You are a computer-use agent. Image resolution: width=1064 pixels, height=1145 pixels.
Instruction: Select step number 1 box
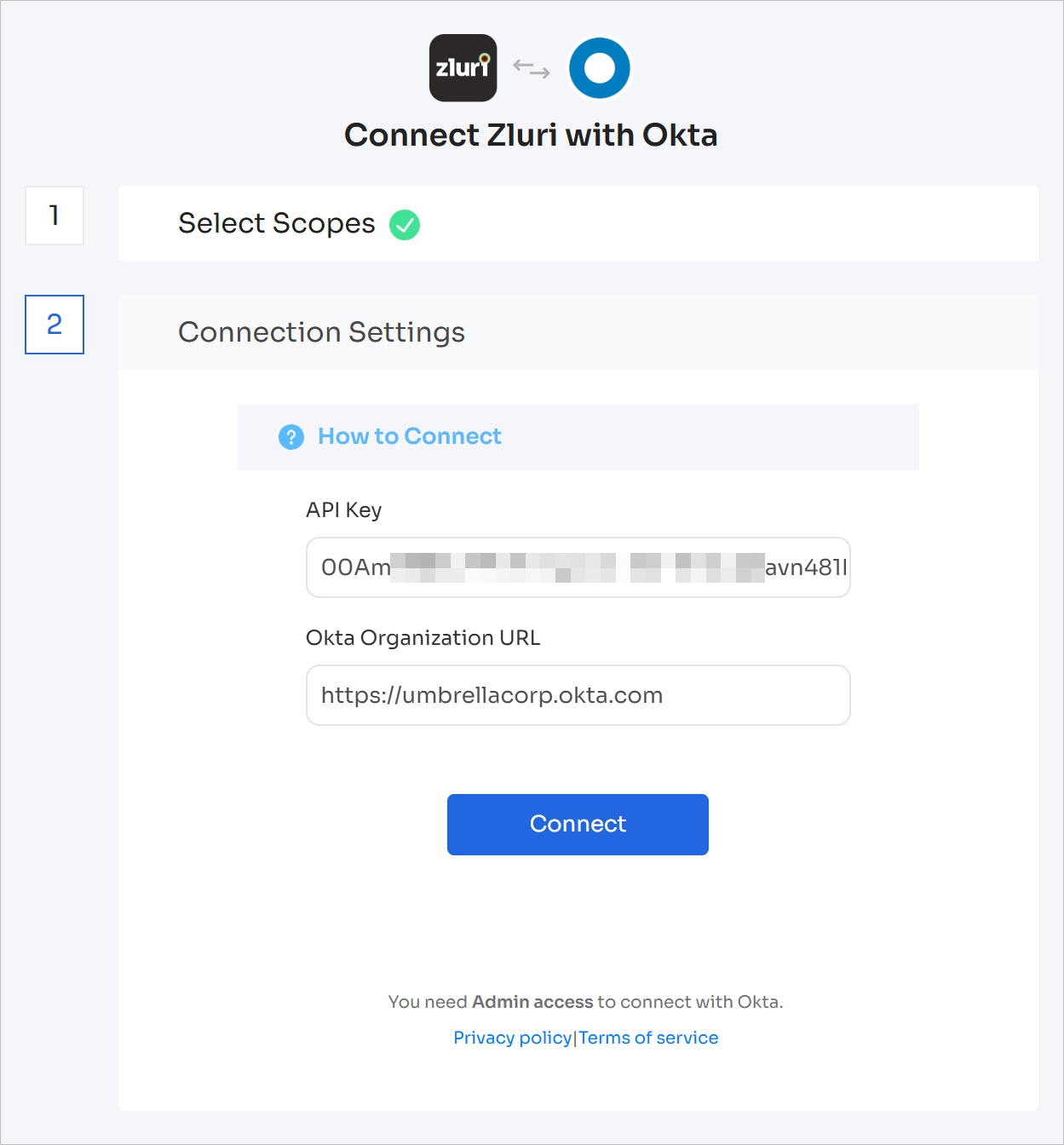55,216
